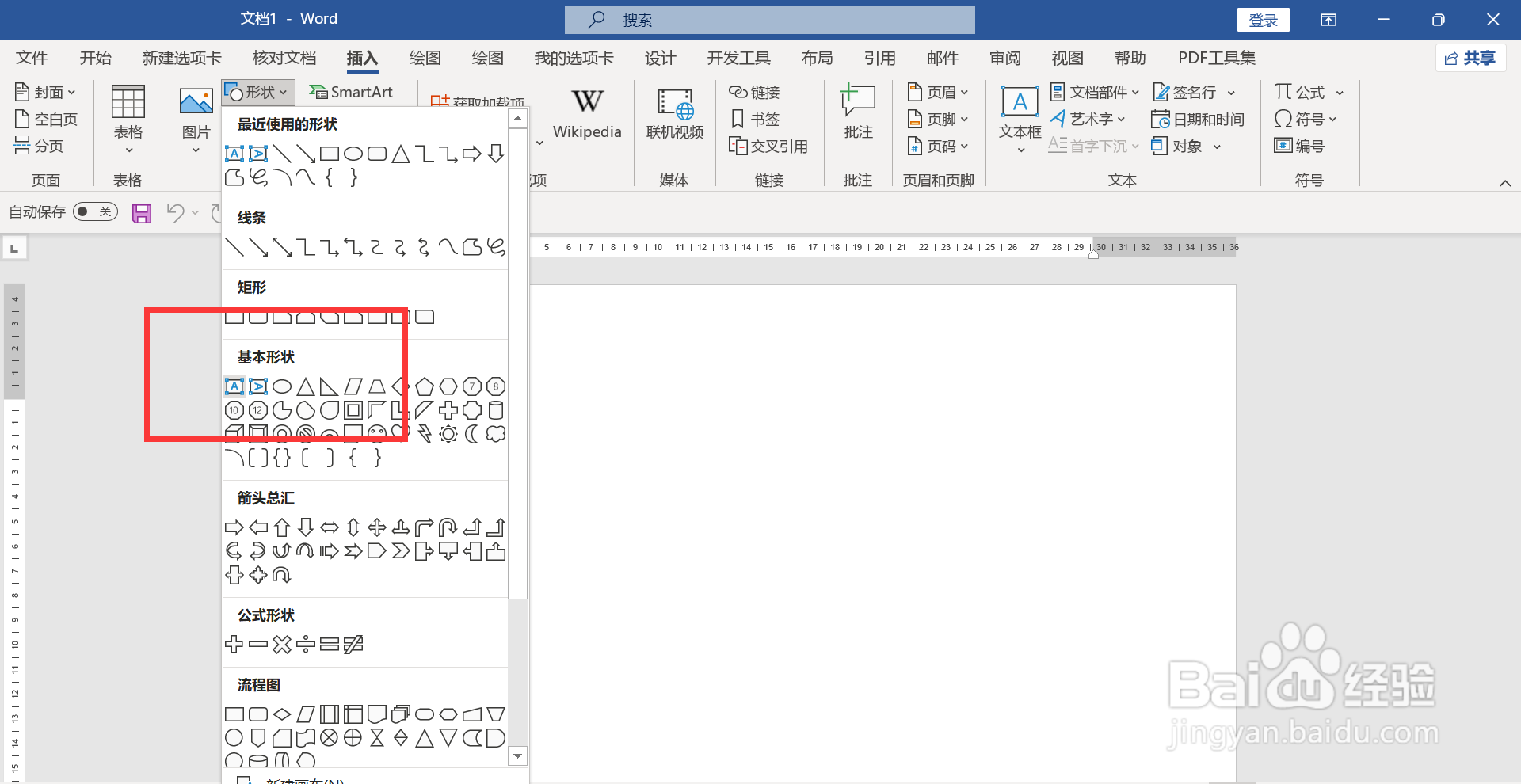Insert Date and Time (日期和时间)

(1198, 120)
